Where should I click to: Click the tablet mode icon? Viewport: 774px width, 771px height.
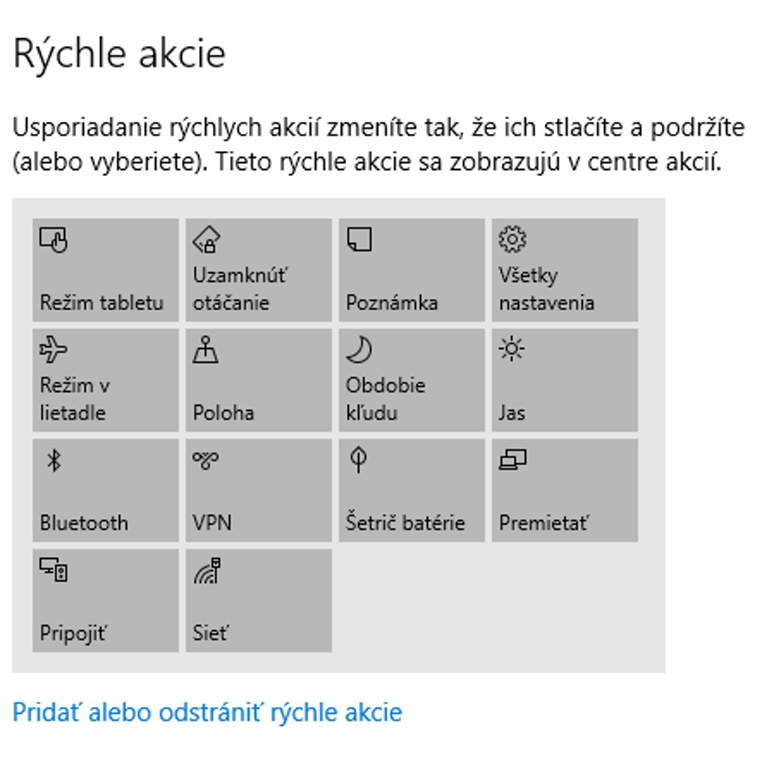(x=53, y=240)
